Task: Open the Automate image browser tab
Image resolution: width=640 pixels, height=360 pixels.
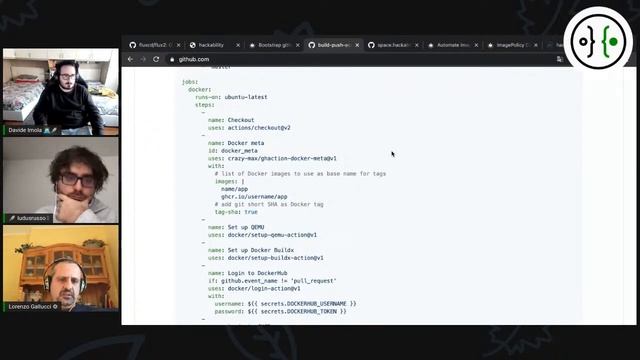Action: [453, 45]
